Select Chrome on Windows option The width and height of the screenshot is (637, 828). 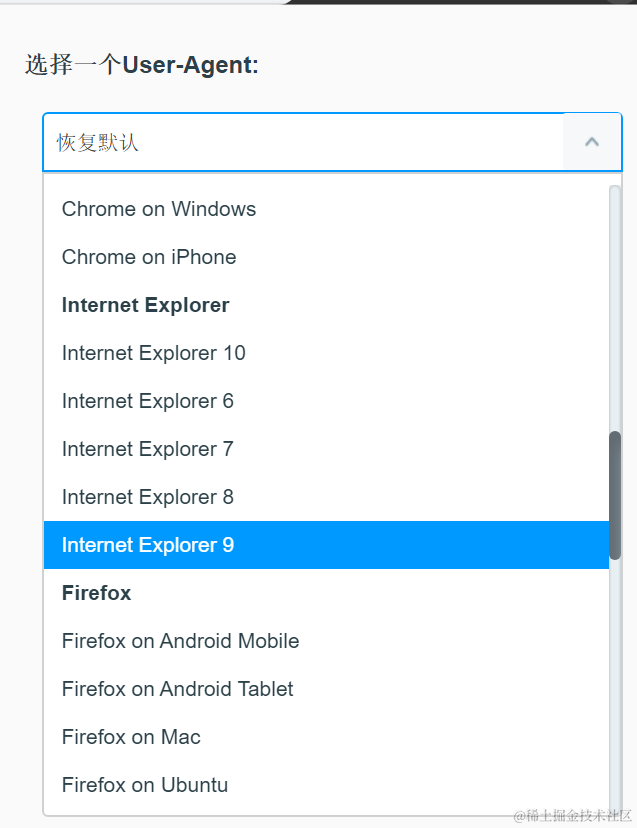(159, 209)
